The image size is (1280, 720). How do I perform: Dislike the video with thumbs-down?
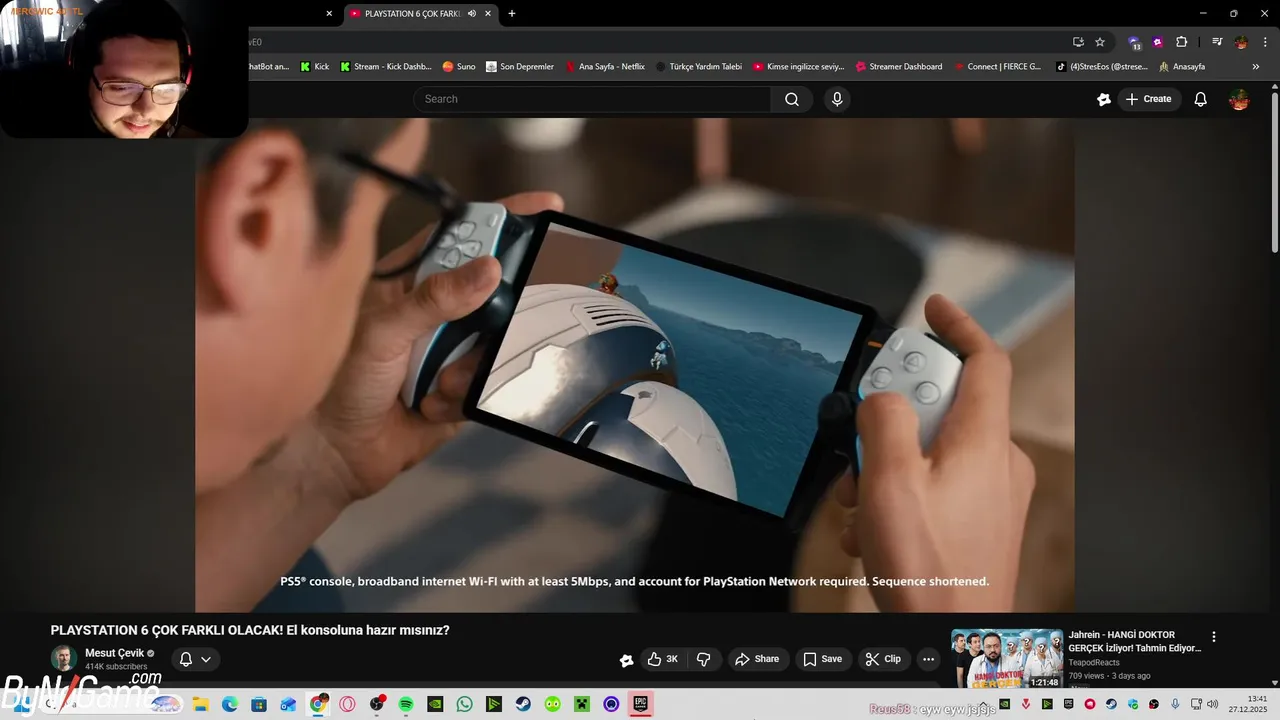(x=704, y=659)
